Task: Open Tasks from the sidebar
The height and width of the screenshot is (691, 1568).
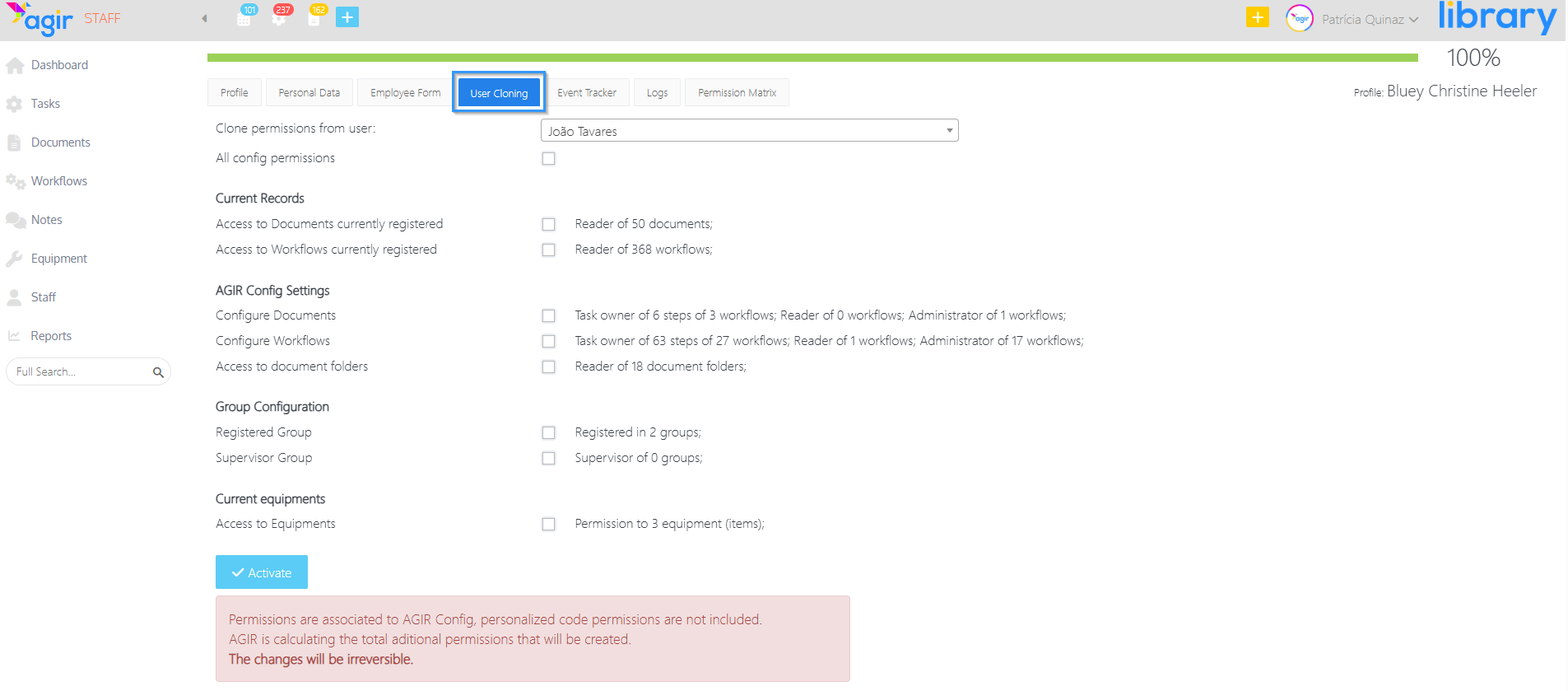Action: (x=45, y=104)
